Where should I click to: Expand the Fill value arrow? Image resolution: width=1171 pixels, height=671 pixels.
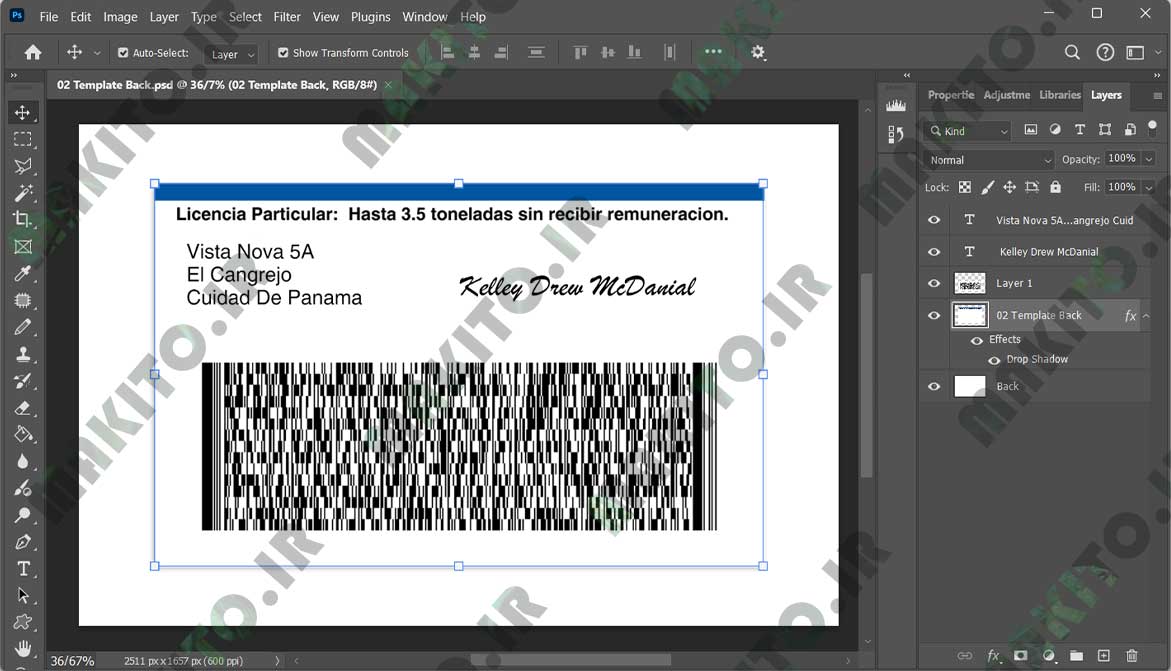click(x=1149, y=188)
